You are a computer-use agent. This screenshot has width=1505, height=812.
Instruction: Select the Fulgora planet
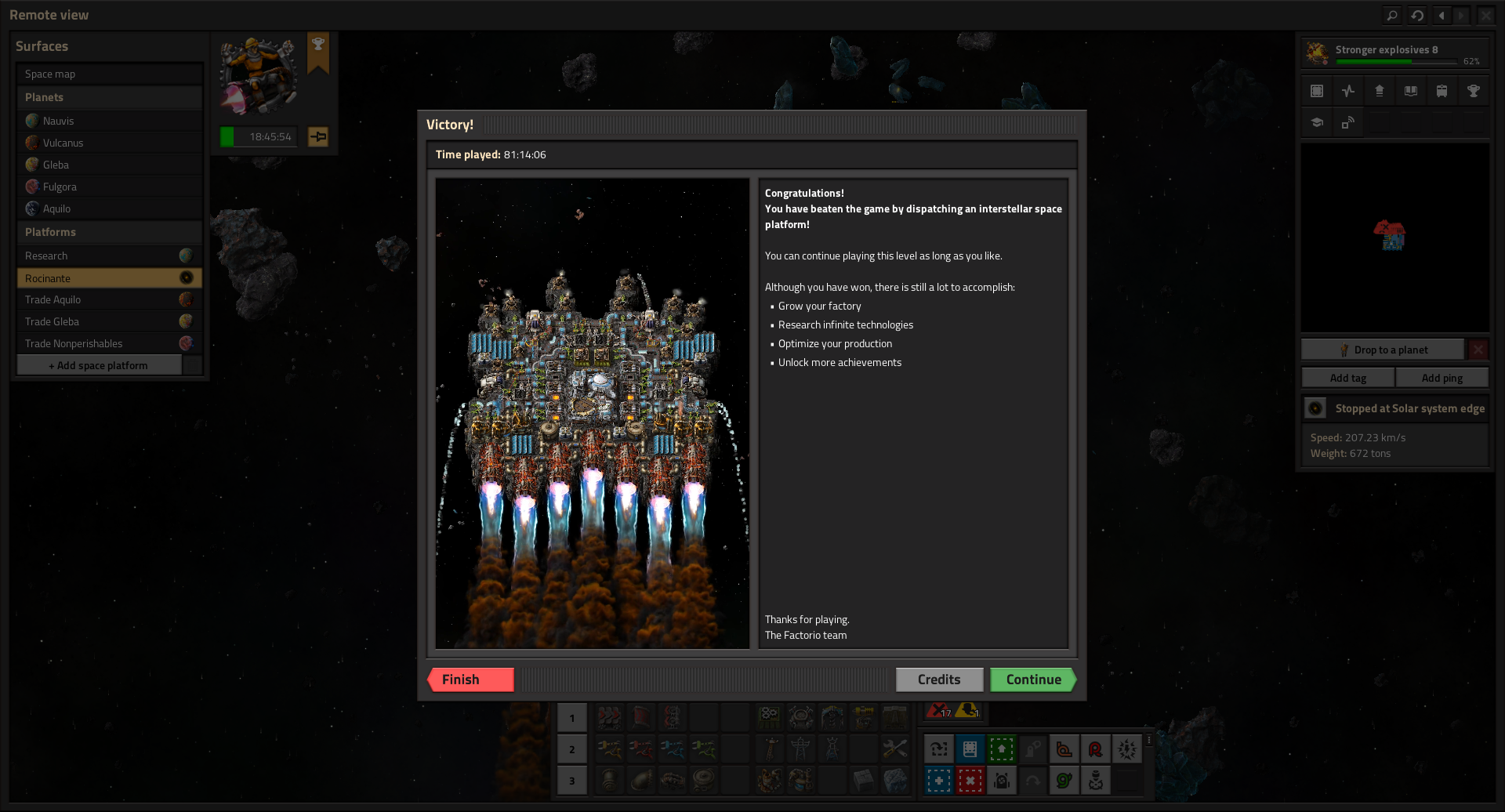tap(109, 187)
